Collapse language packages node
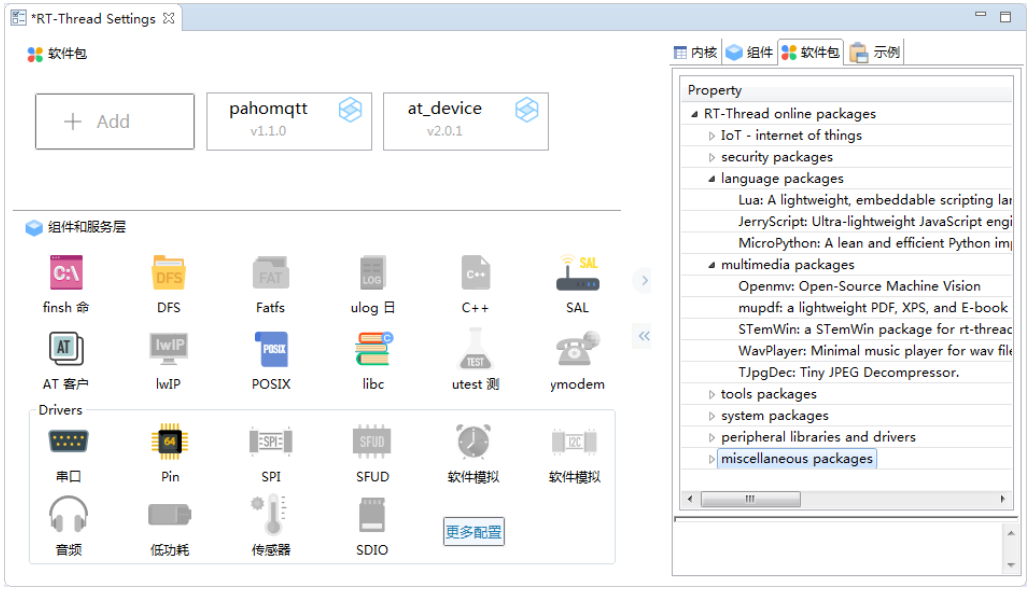Image resolution: width=1033 pixels, height=596 pixels. pyautogui.click(x=712, y=179)
